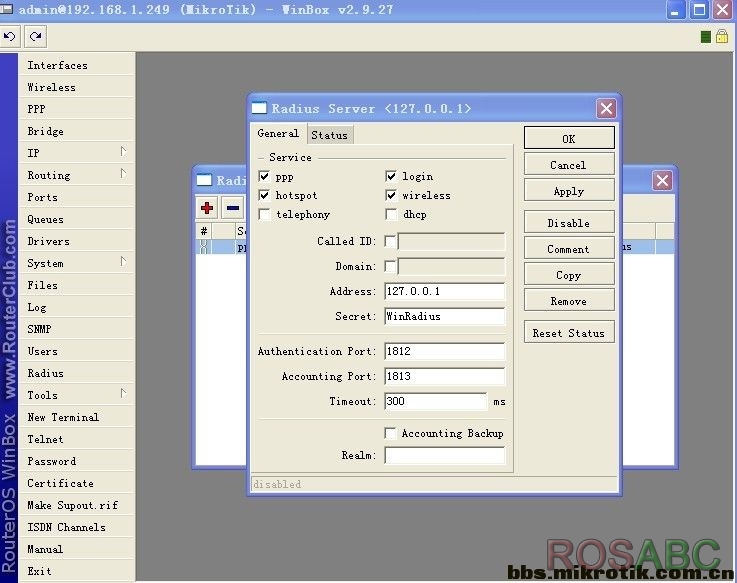Screen dimensions: 737x583
Task: Click the Comment button
Action: coord(569,249)
